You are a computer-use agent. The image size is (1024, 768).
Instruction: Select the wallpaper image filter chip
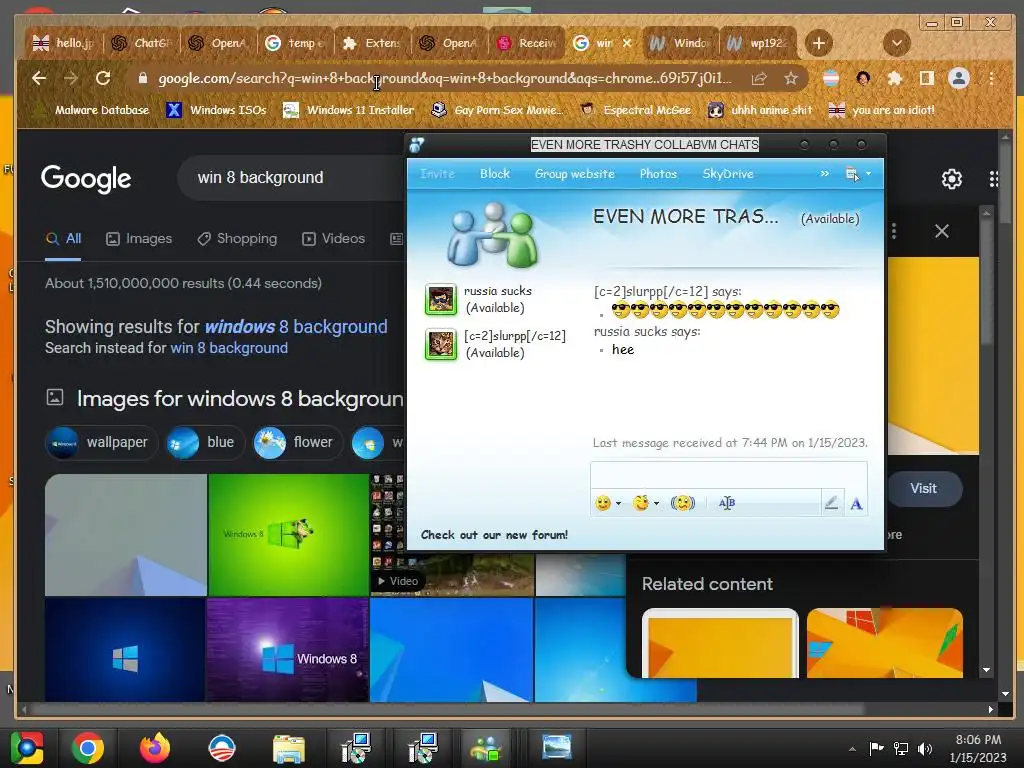102,442
